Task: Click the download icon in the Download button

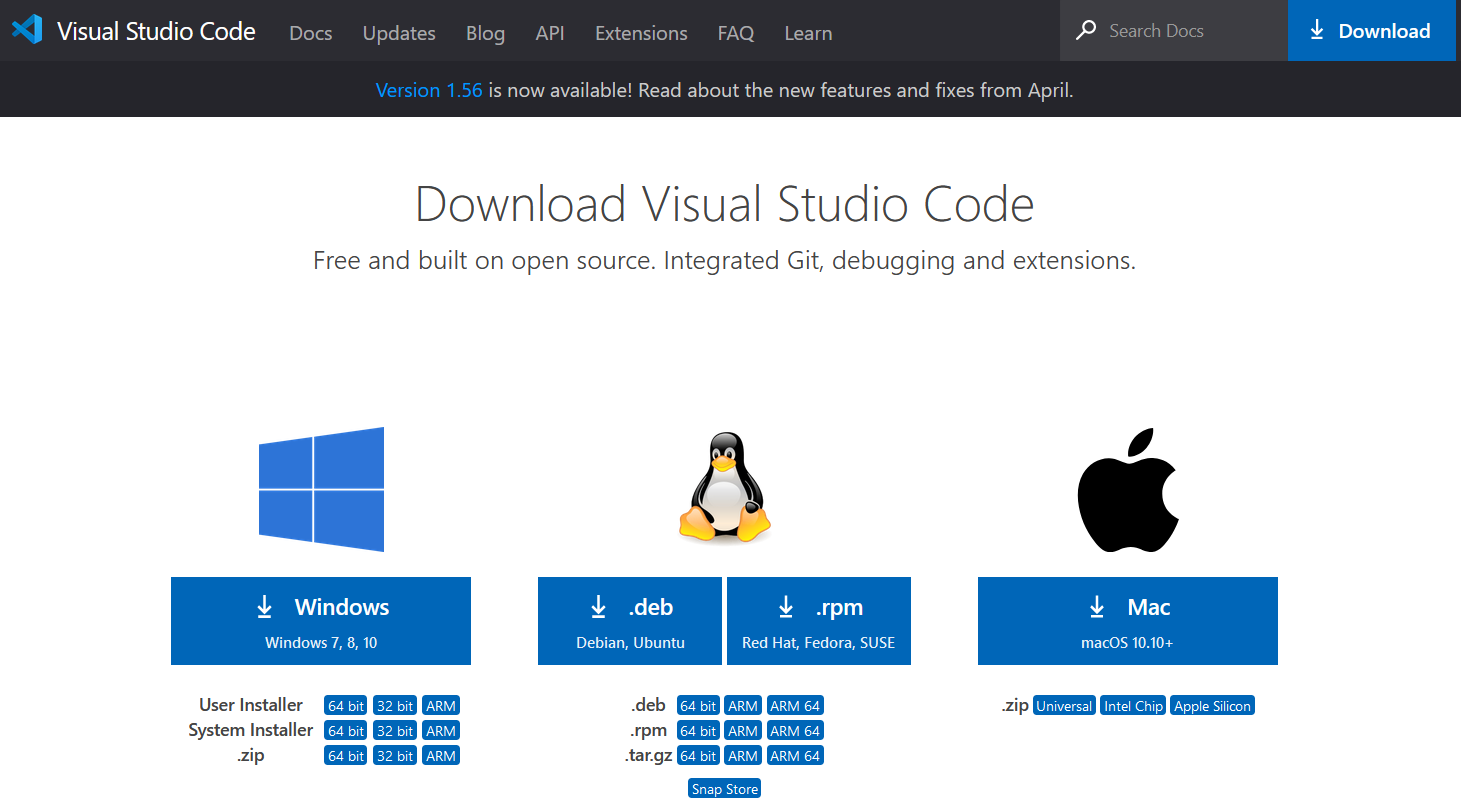Action: click(1318, 30)
